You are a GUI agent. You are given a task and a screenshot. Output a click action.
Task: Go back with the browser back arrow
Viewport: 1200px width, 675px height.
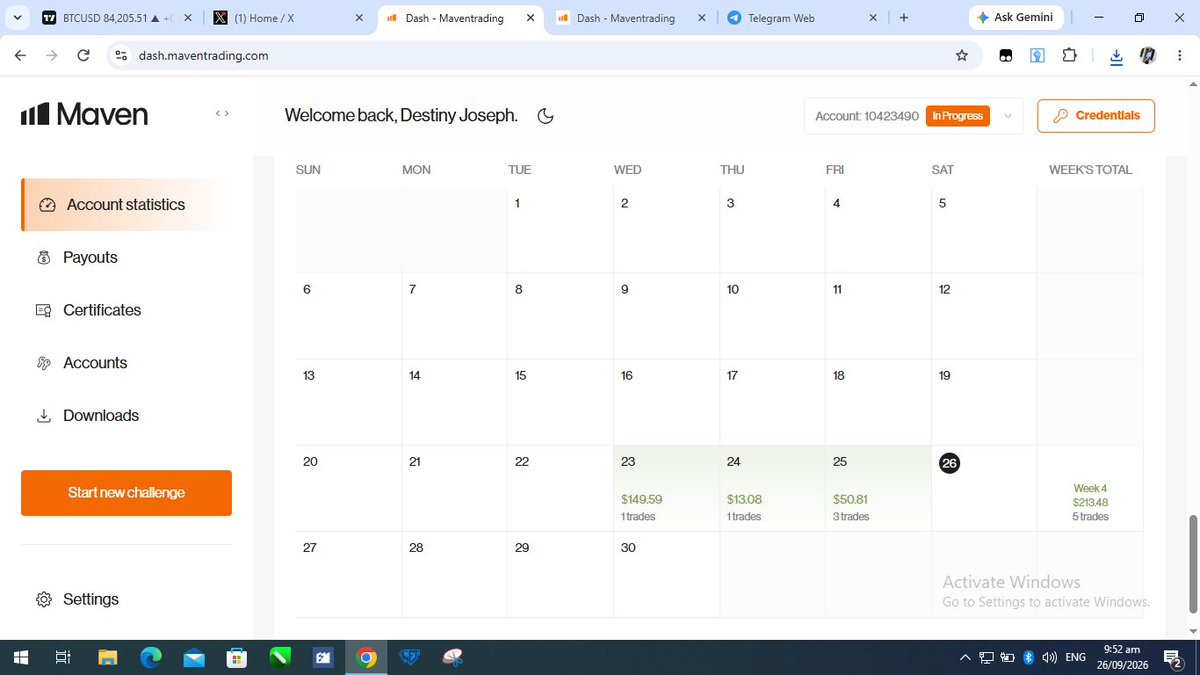[x=20, y=56]
